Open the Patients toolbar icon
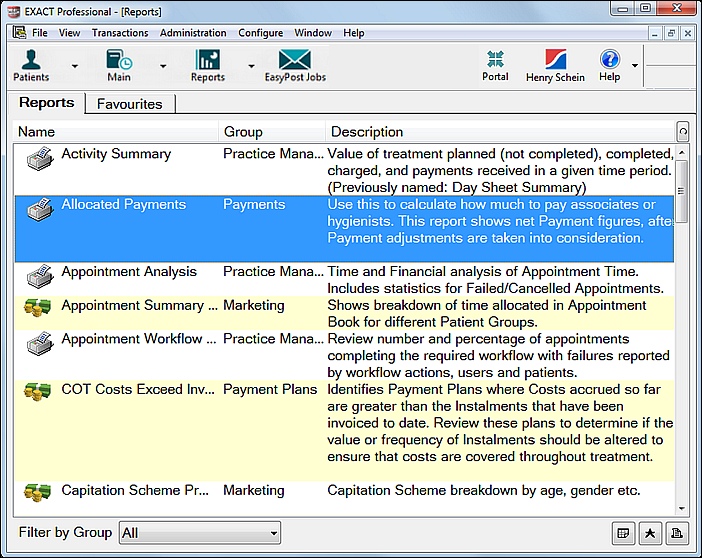 pos(31,65)
